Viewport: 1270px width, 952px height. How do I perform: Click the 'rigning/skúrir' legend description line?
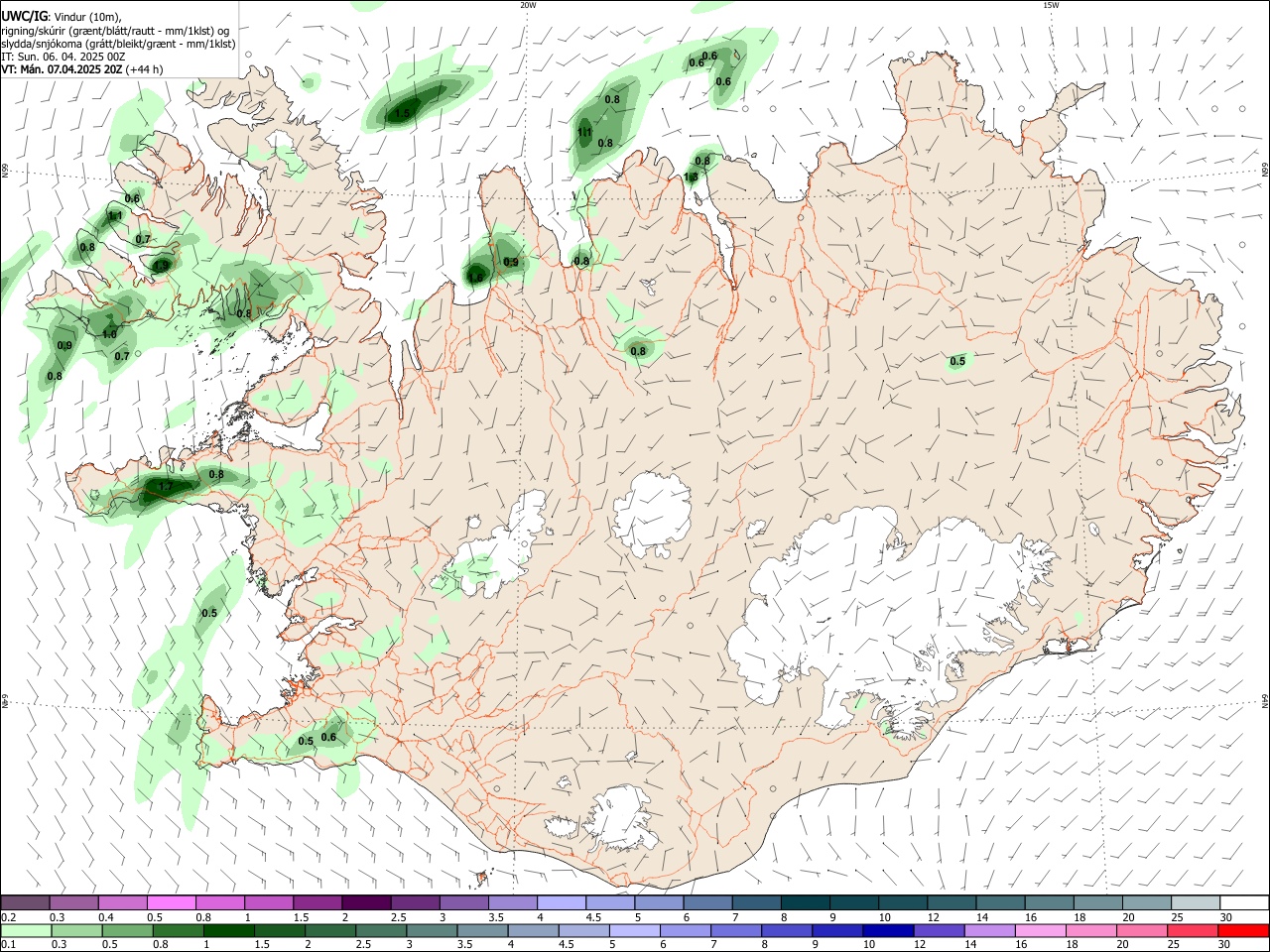coord(117,31)
